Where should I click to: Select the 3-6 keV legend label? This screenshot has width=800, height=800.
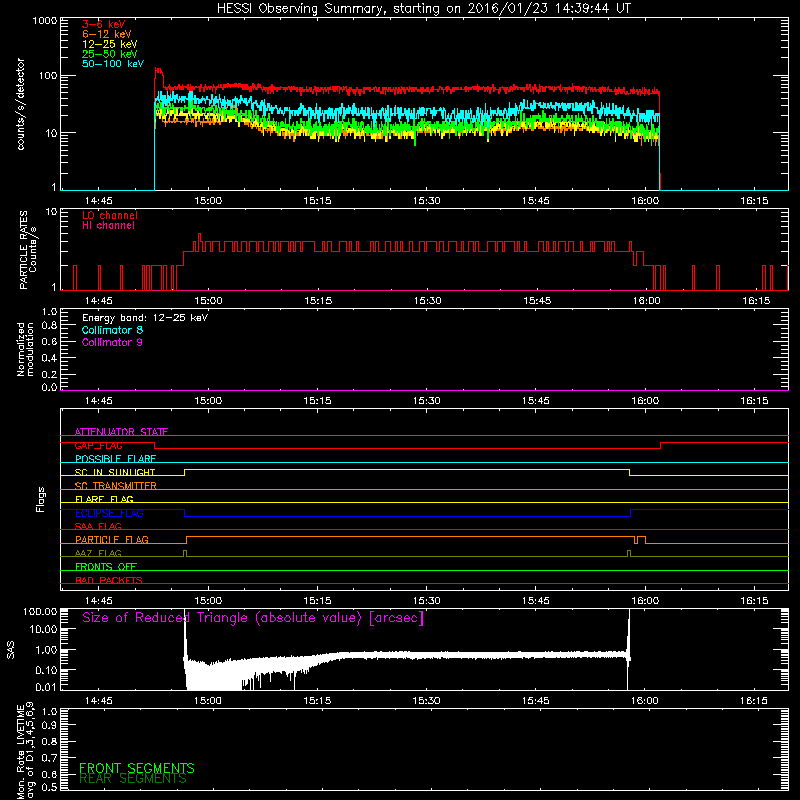[103, 24]
